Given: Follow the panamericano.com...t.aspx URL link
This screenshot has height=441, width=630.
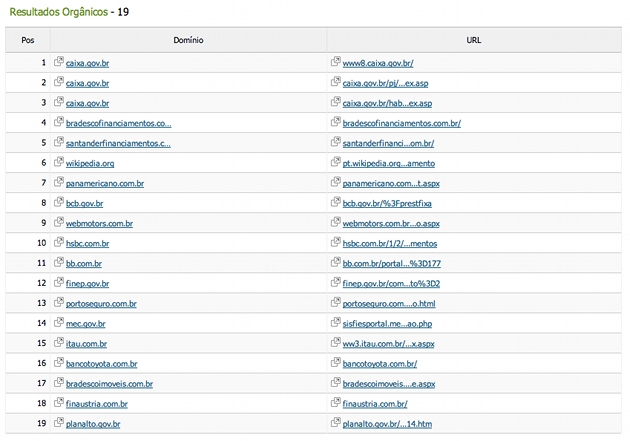Looking at the screenshot, I should [391, 184].
